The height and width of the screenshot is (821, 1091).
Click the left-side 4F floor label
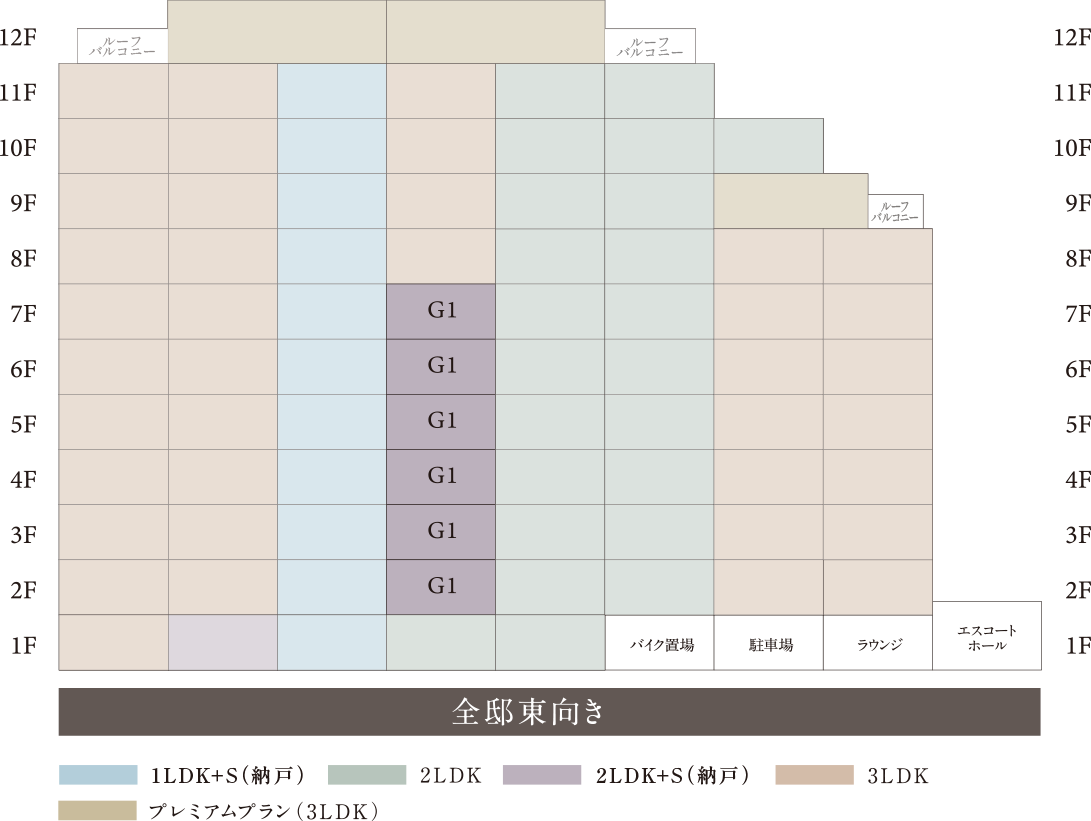coord(23,479)
